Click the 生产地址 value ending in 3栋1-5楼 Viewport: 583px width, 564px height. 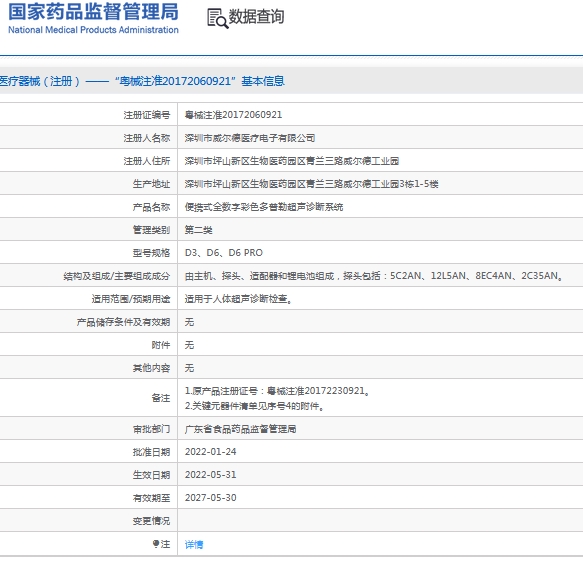[312, 184]
